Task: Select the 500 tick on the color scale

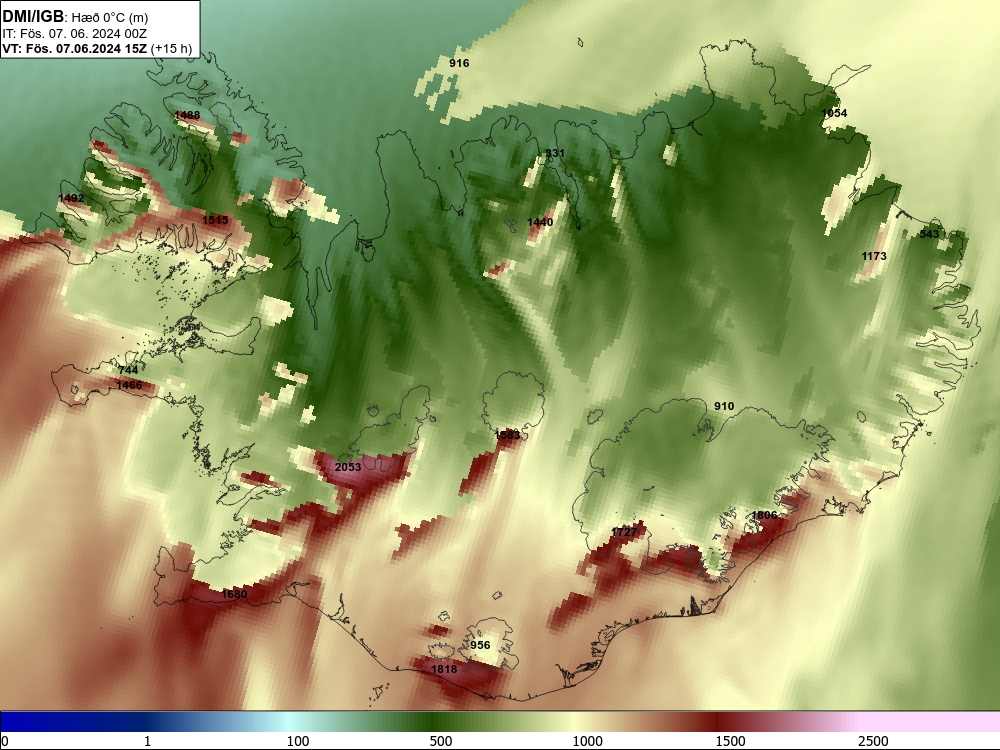Action: pos(441,740)
